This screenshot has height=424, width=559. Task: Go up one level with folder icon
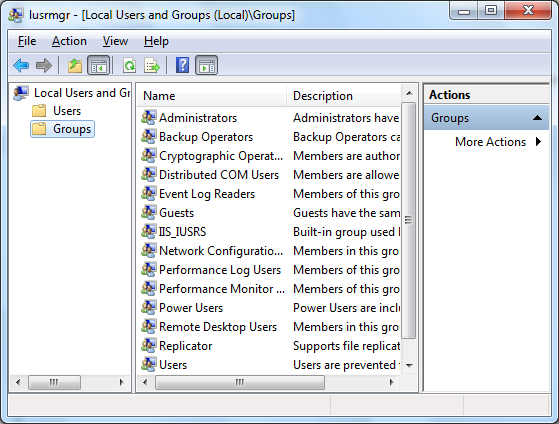point(75,66)
